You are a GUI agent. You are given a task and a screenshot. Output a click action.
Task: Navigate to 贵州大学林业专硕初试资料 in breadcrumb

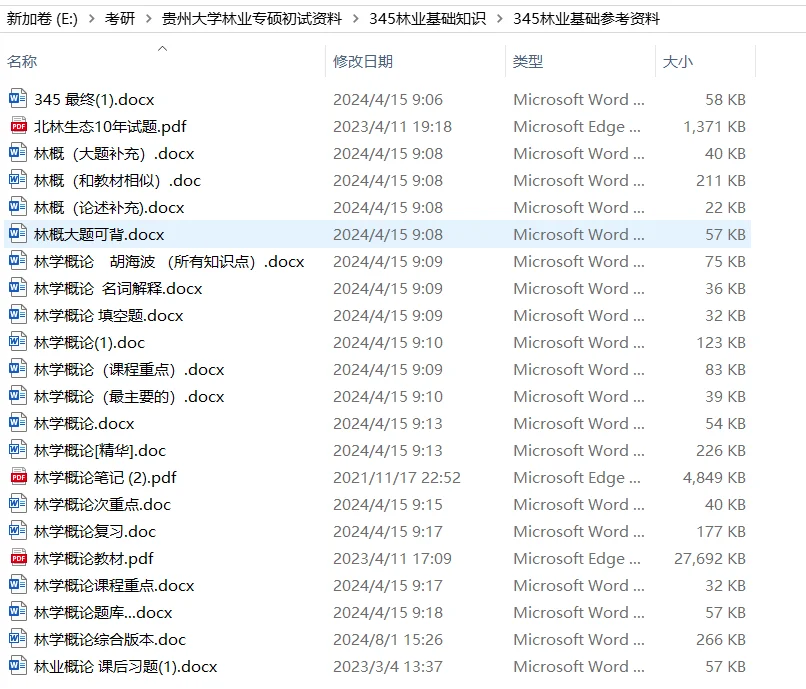point(252,19)
